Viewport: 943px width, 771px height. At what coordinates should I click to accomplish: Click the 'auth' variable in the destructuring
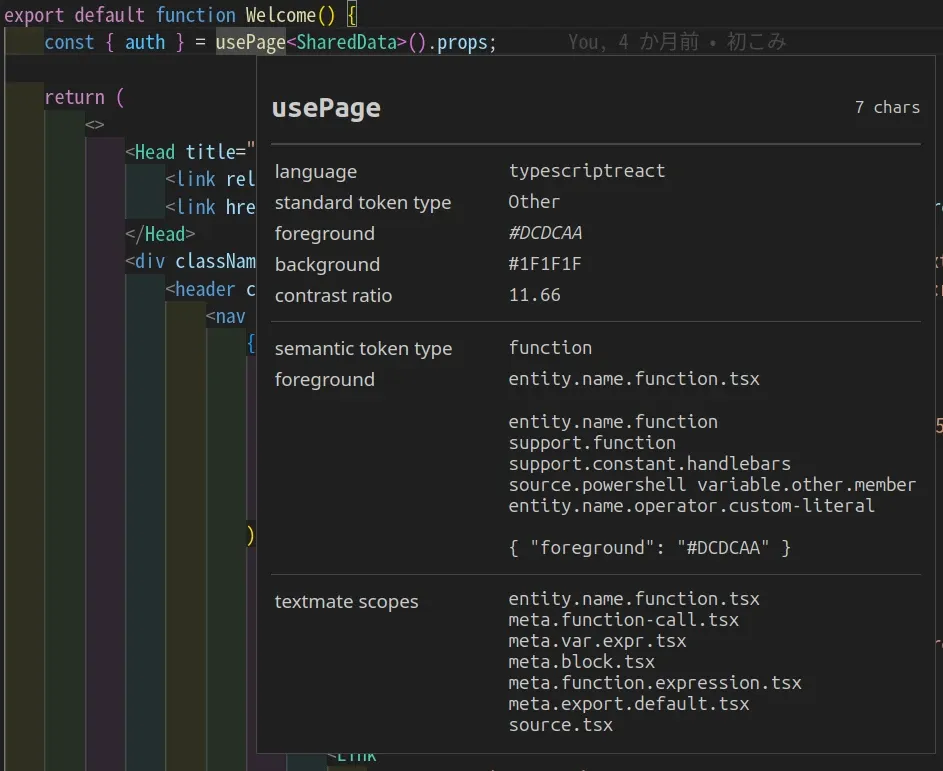click(x=145, y=42)
